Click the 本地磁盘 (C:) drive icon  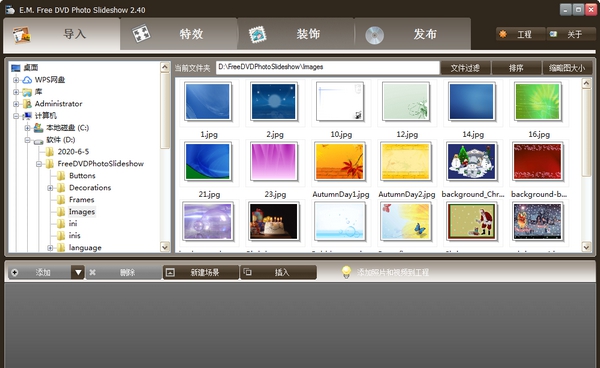click(x=39, y=127)
